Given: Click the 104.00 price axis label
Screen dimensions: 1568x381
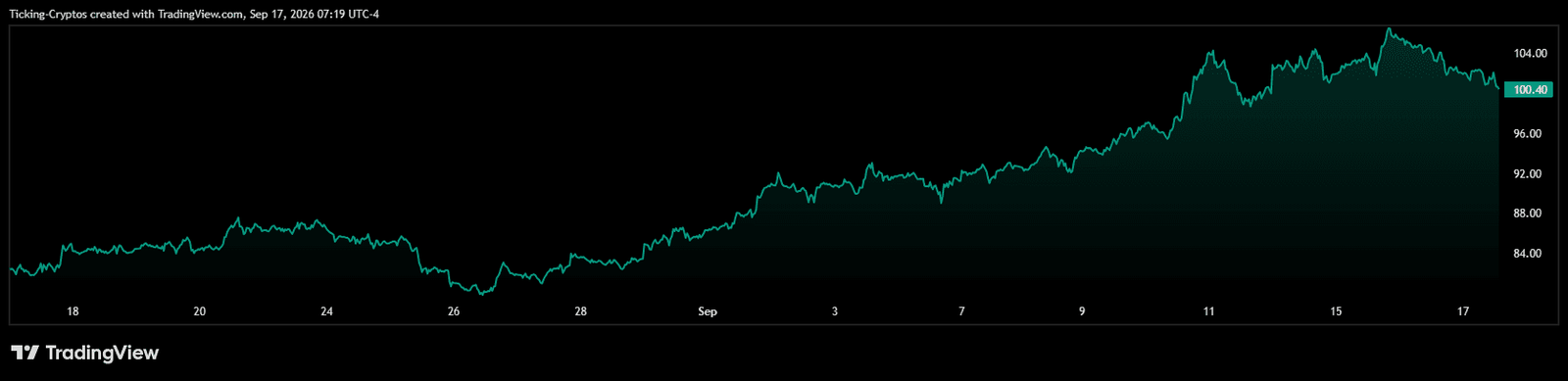Looking at the screenshot, I should pyautogui.click(x=1530, y=54).
